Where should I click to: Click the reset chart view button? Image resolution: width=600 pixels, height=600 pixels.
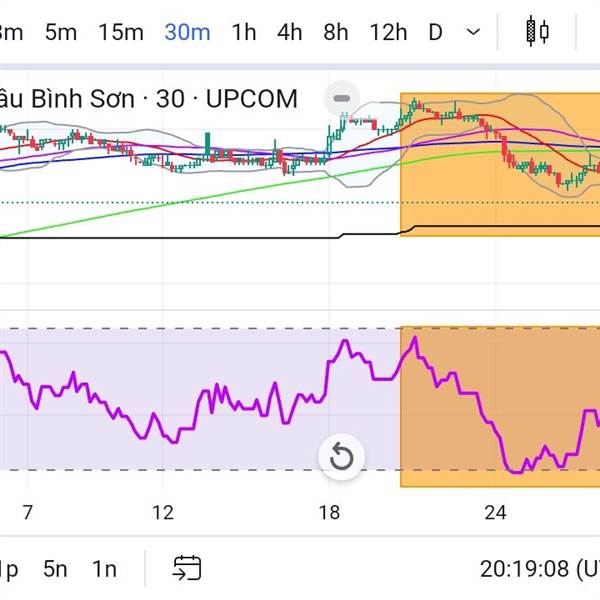tap(341, 457)
